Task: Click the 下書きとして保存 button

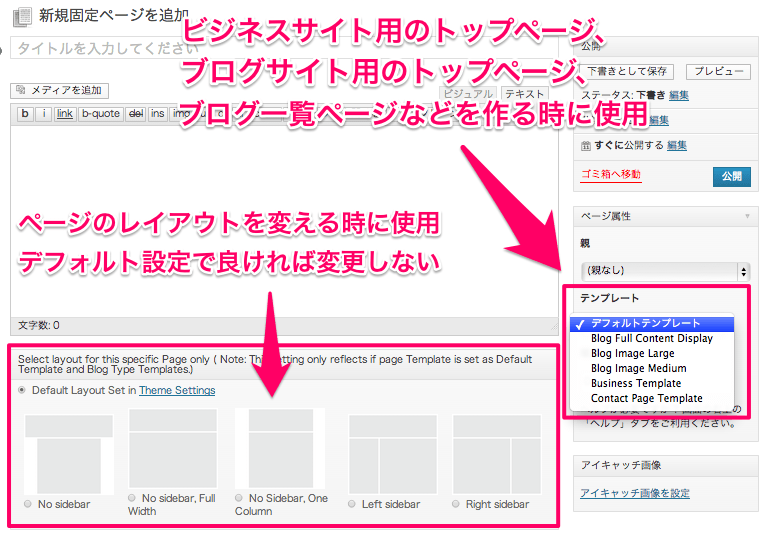Action: tap(627, 72)
